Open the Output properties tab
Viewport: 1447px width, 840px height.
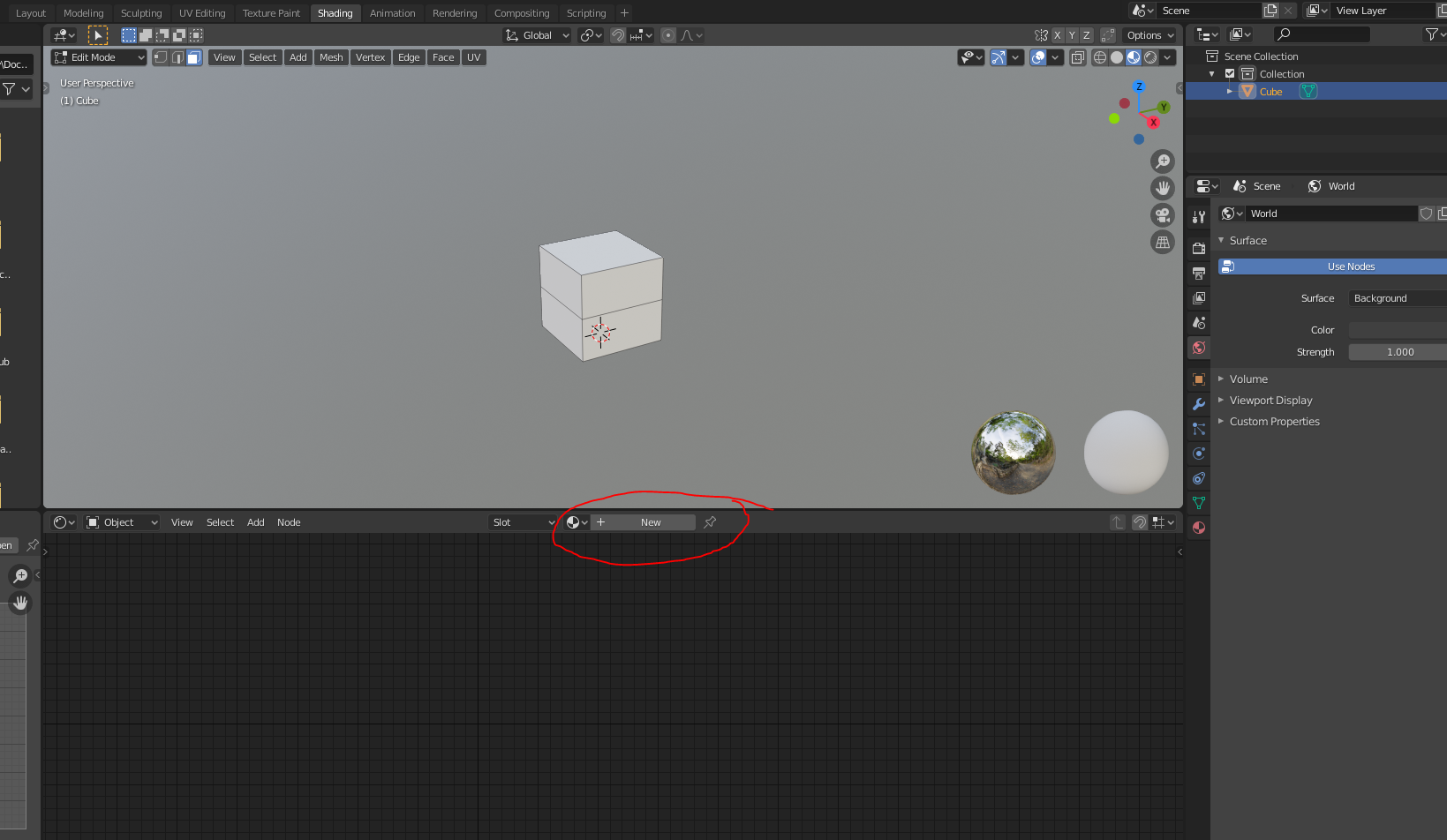click(x=1199, y=274)
